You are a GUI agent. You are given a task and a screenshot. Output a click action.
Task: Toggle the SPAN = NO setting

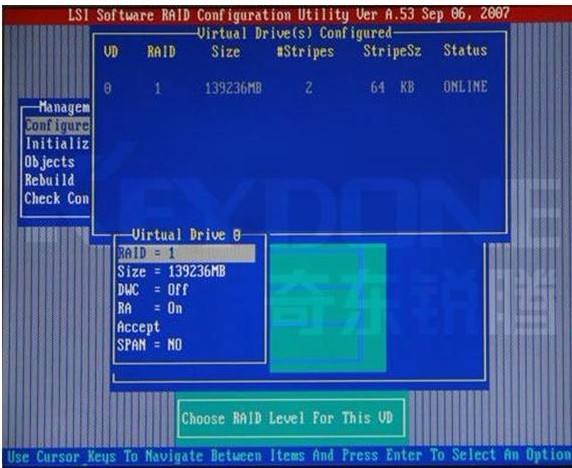[150, 345]
